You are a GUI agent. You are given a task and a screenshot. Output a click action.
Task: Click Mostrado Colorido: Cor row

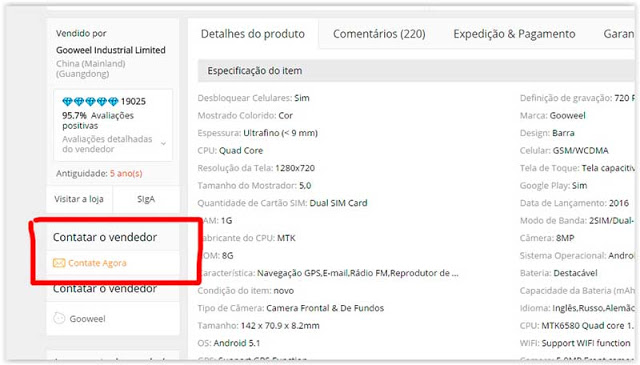click(x=245, y=116)
